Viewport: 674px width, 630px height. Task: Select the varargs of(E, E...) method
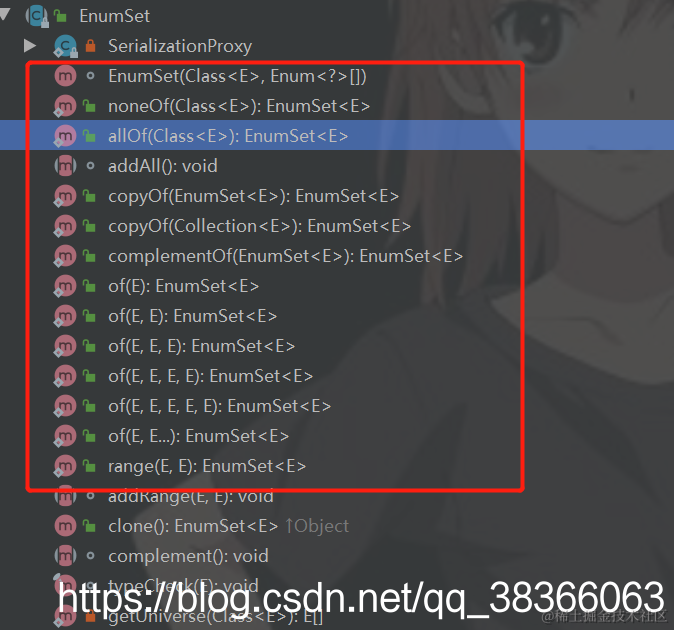click(199, 436)
